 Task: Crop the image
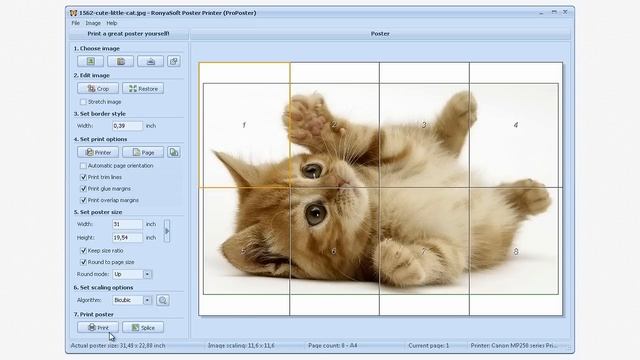pyautogui.click(x=98, y=89)
